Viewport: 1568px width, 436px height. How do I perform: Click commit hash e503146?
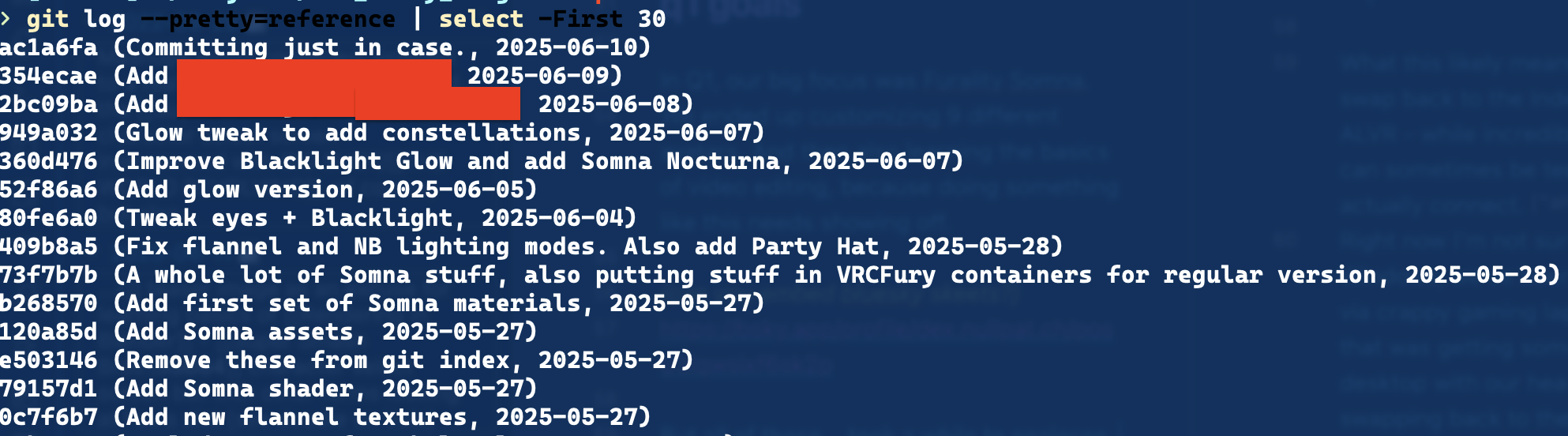click(49, 360)
